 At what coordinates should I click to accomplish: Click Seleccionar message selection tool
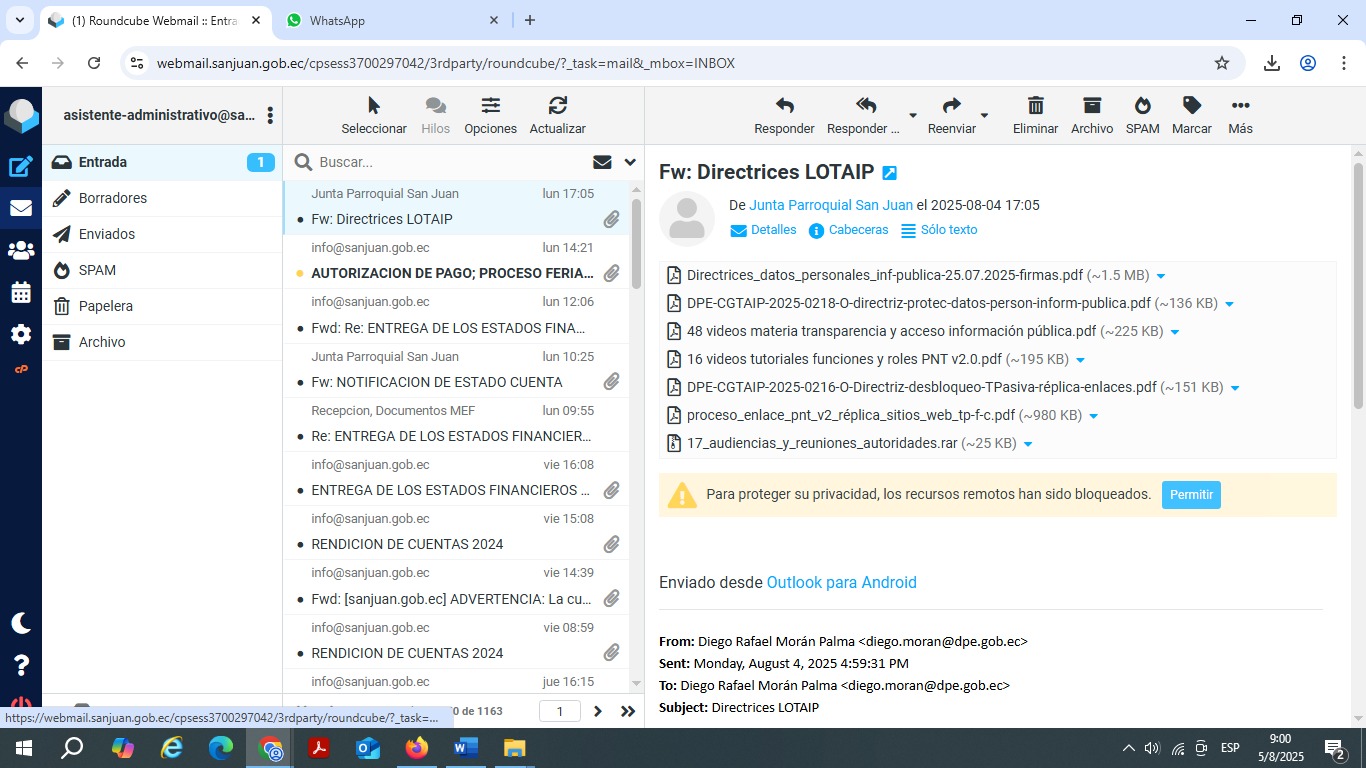point(374,107)
